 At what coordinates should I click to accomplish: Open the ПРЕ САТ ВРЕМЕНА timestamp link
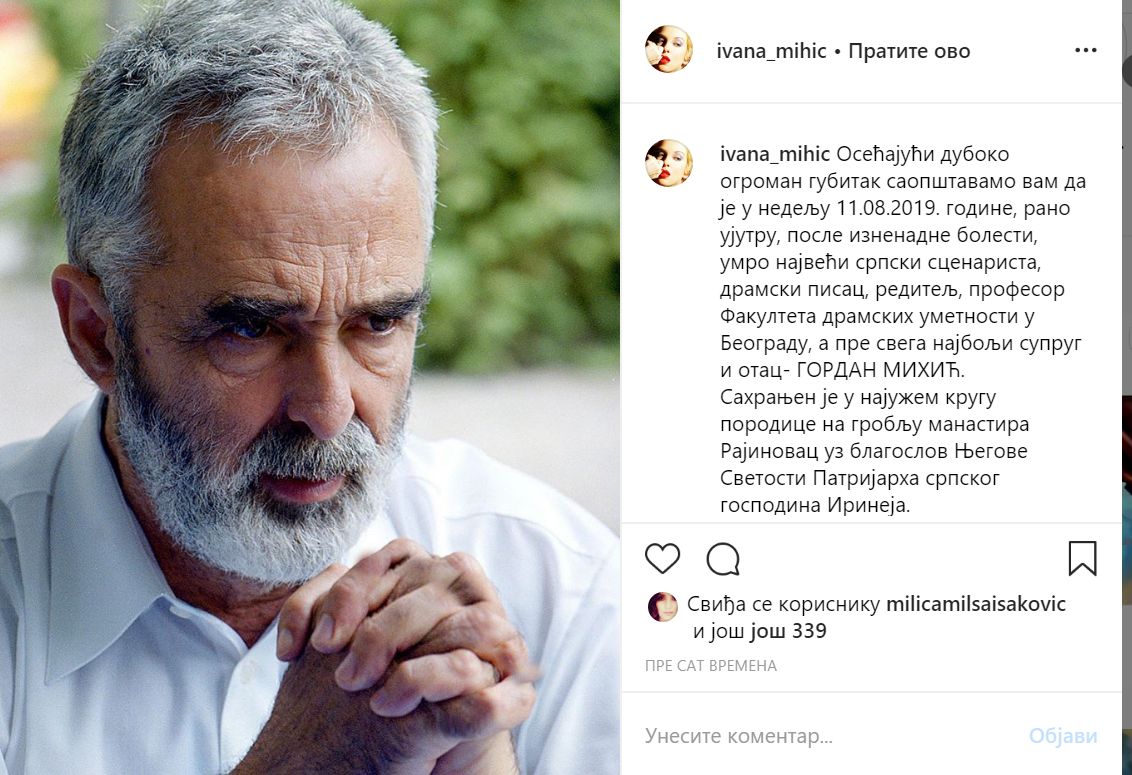[710, 666]
